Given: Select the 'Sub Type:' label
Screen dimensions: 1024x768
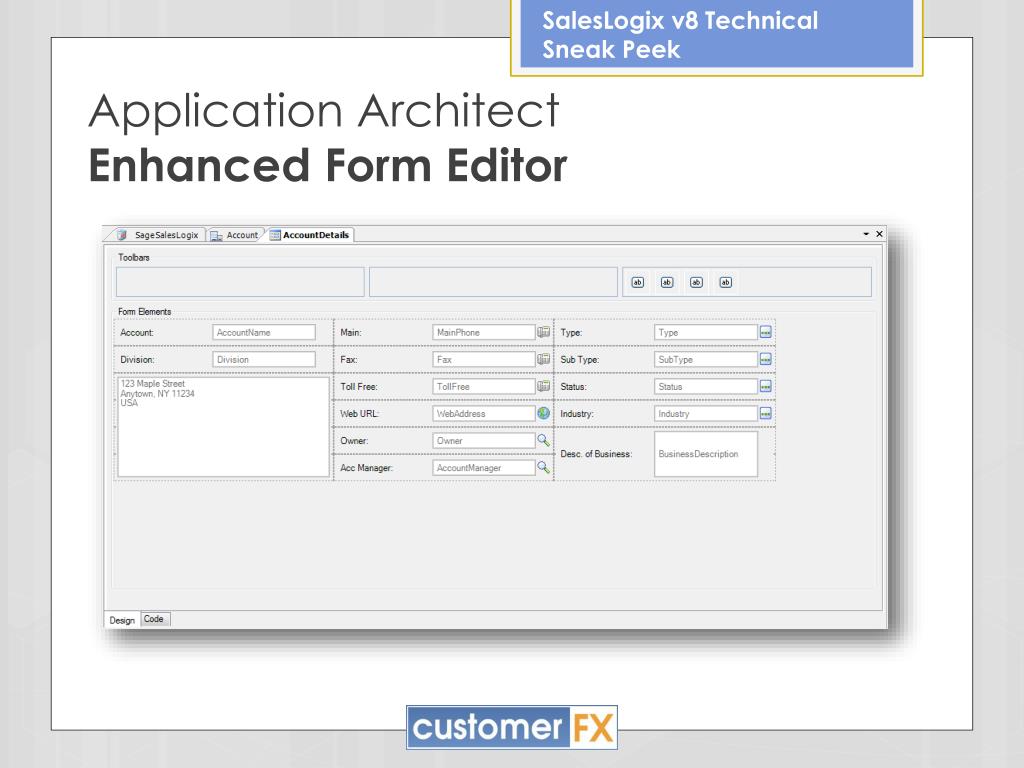Looking at the screenshot, I should coord(579,359).
